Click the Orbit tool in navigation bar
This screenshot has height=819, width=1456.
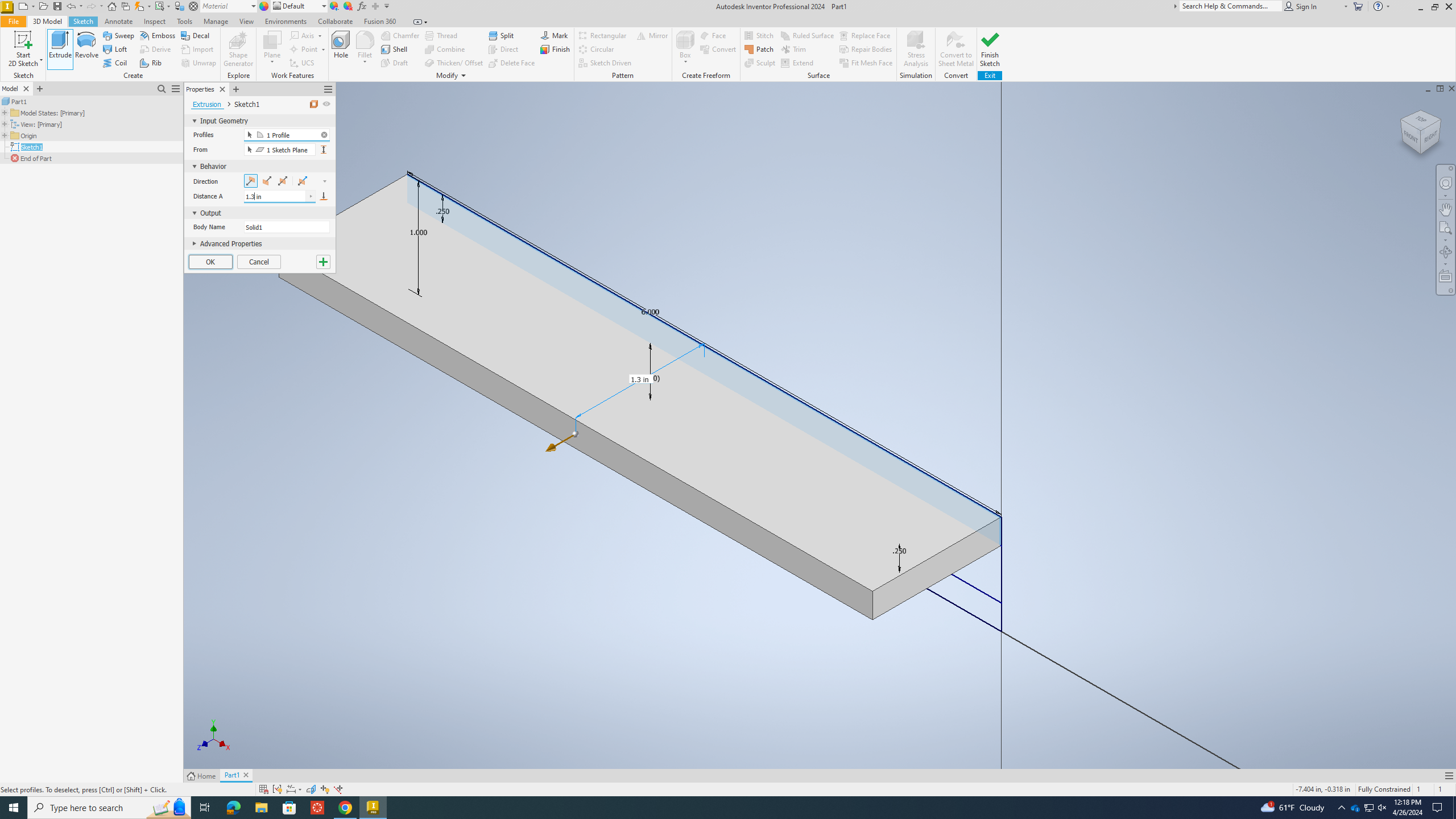coord(1445,252)
